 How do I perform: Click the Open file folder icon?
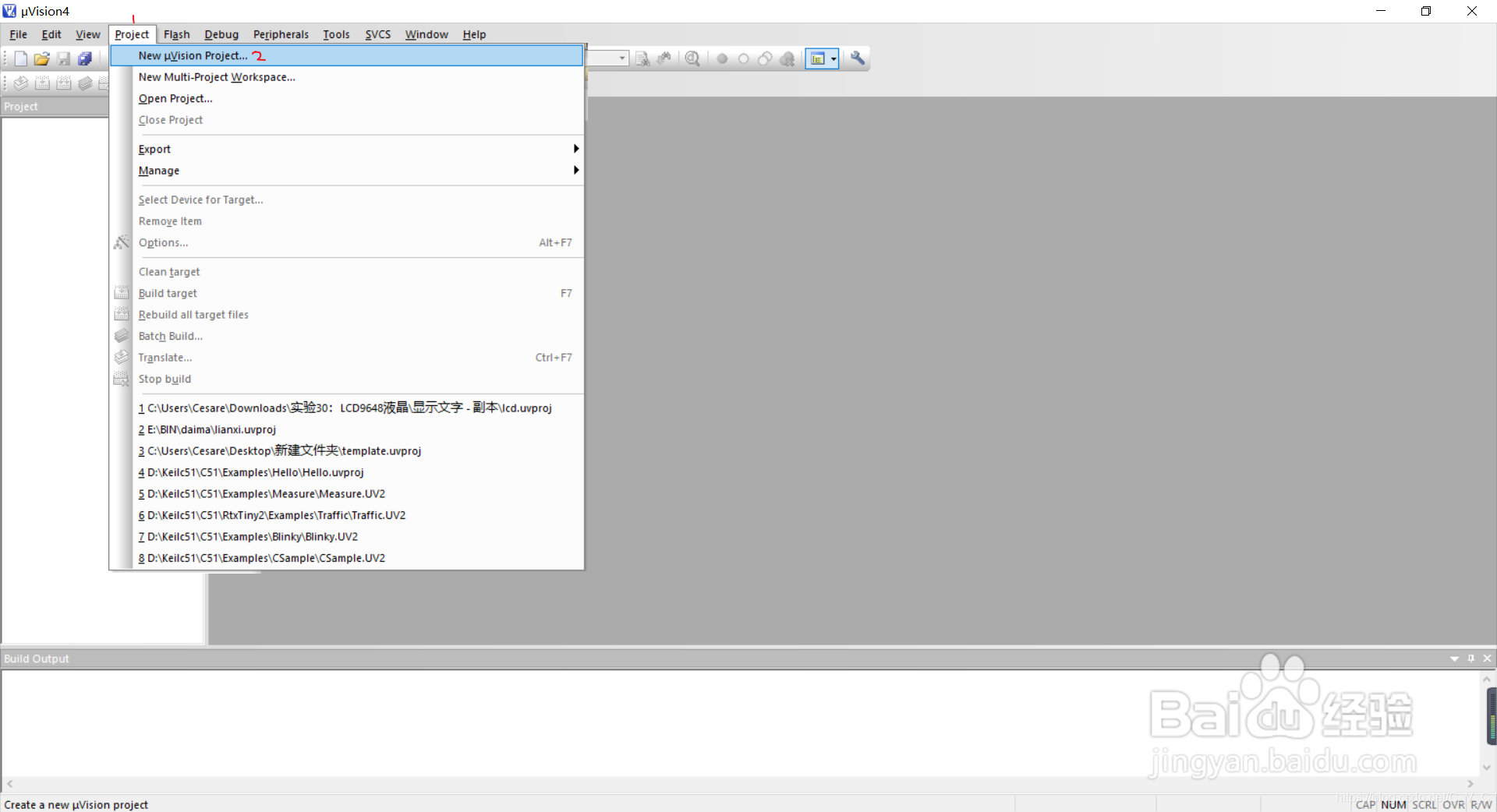[42, 58]
